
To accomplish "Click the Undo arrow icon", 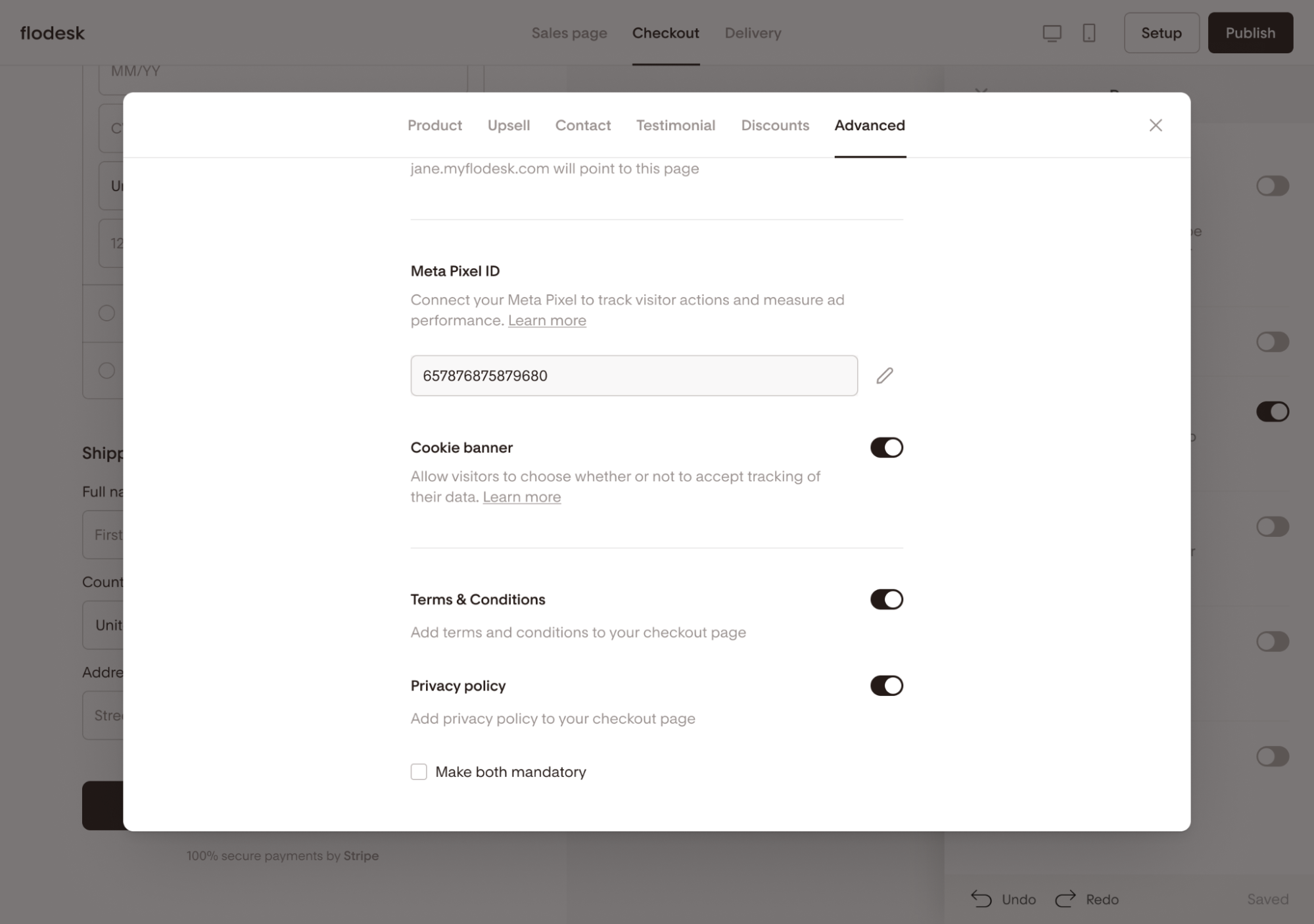I will pos(981,898).
